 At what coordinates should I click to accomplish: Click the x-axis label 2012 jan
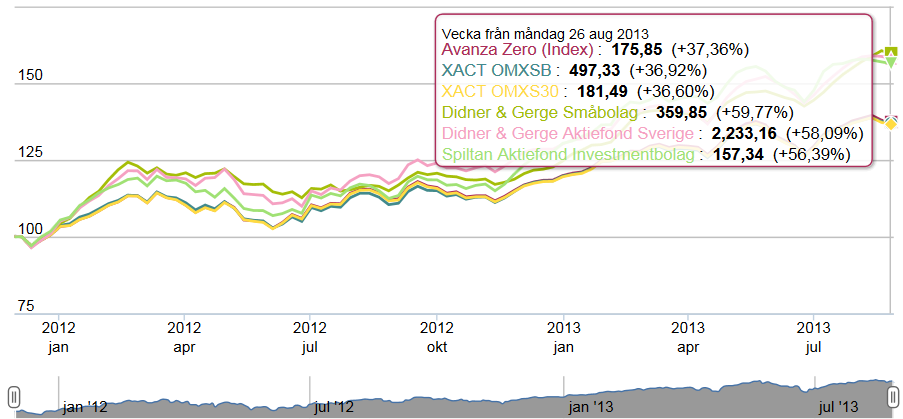(x=59, y=338)
